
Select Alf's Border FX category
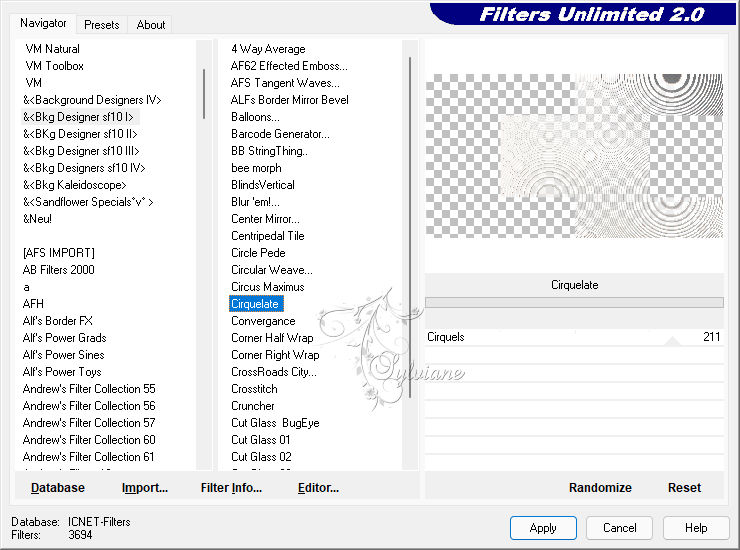(x=58, y=321)
